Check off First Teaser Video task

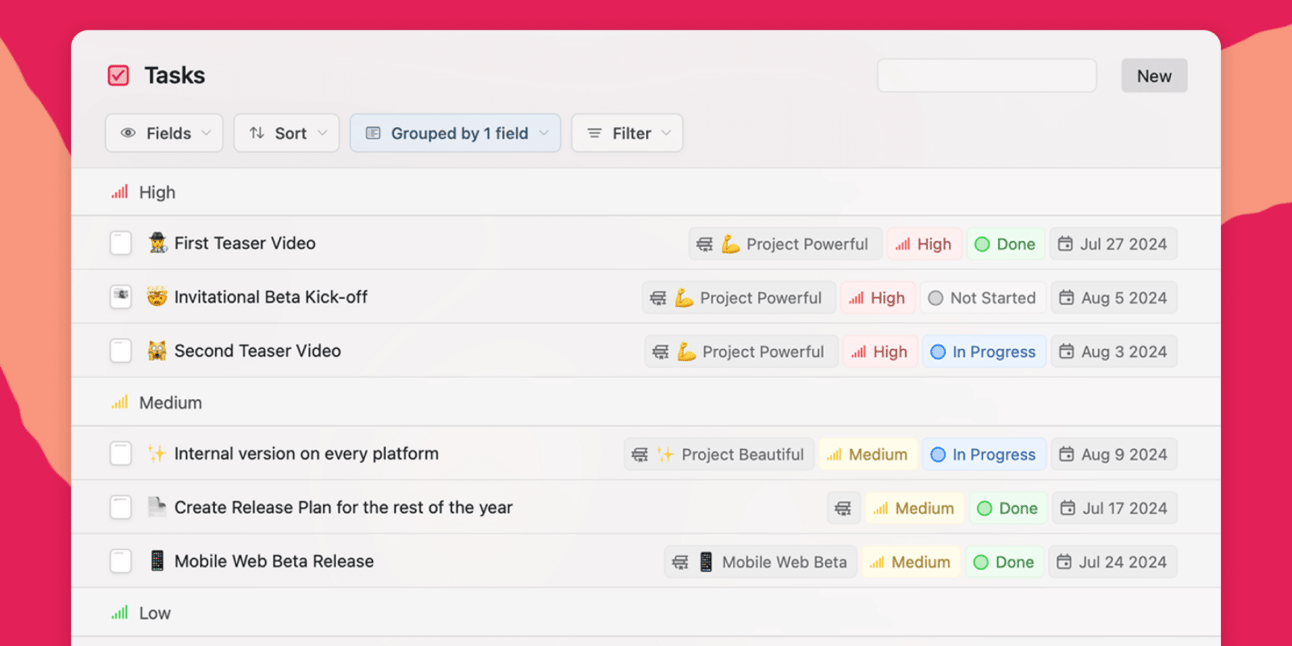(121, 243)
